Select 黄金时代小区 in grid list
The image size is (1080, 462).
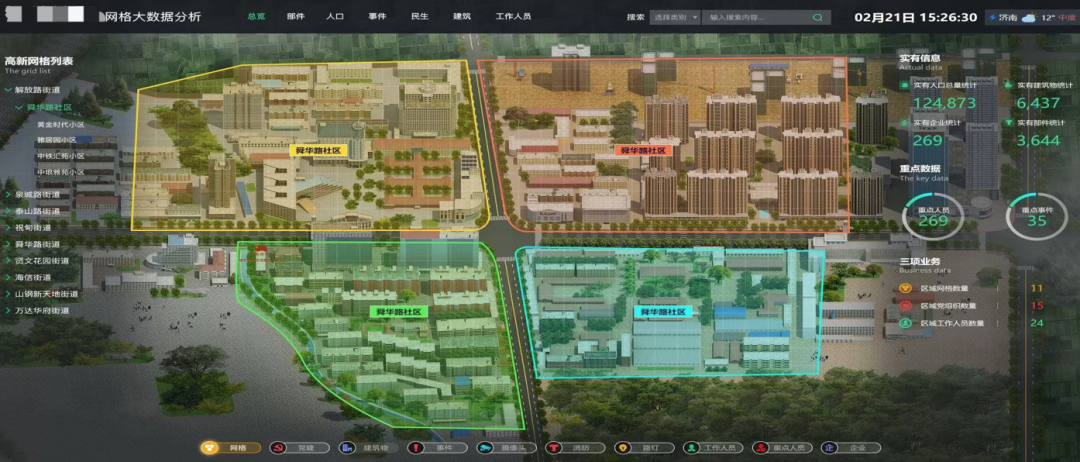pyautogui.click(x=61, y=125)
